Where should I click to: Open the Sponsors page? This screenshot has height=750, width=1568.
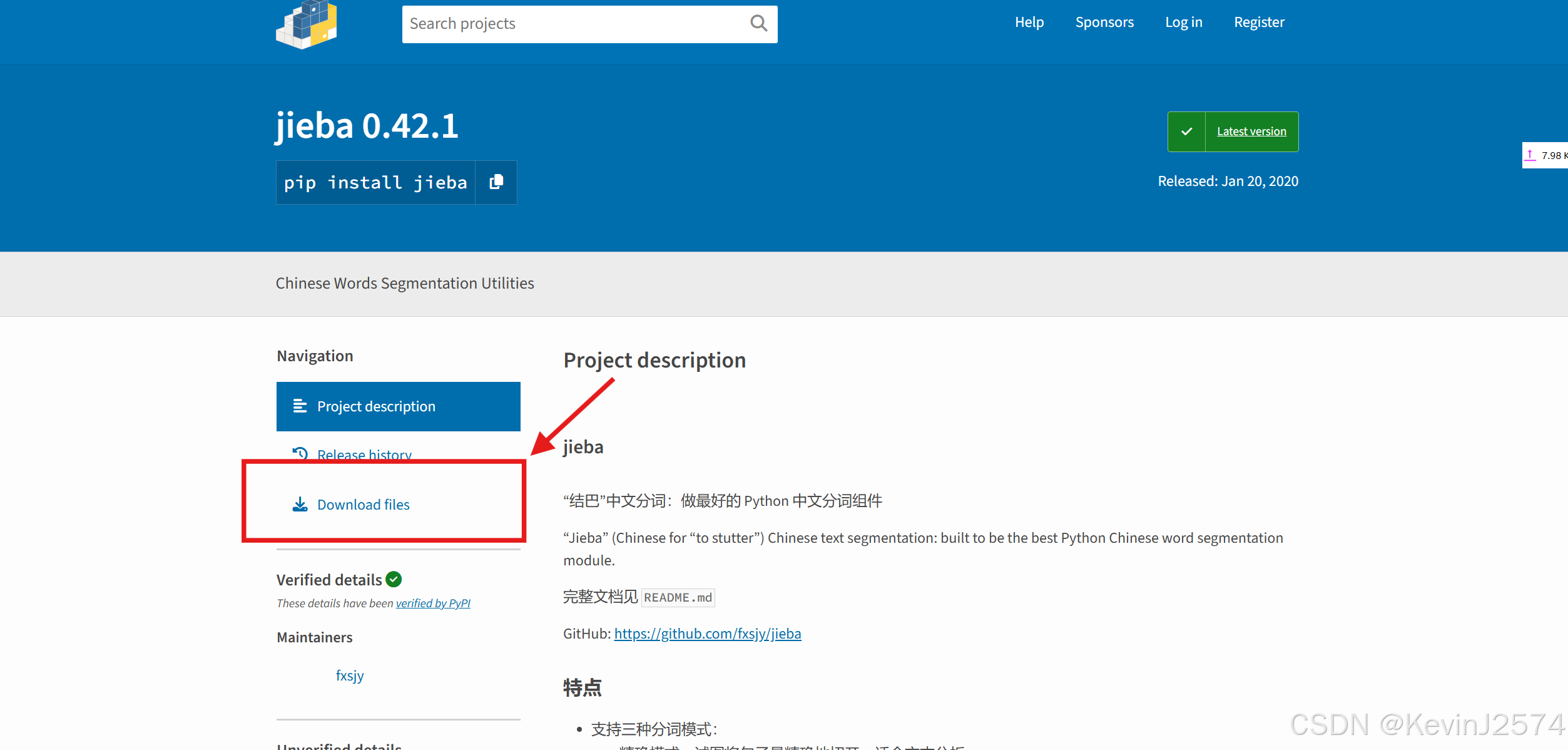coord(1104,23)
